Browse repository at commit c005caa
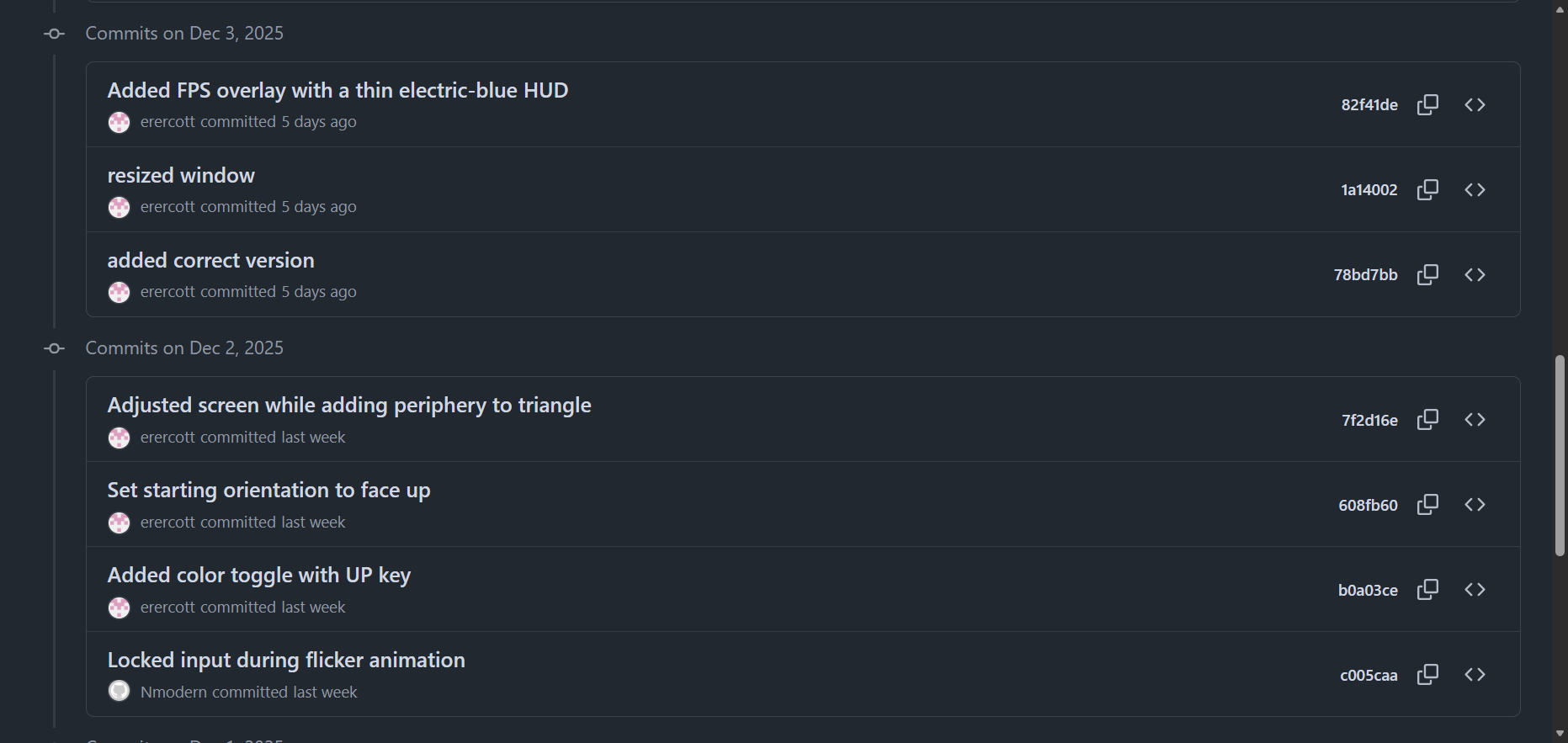Screen dimensions: 1568x743 tap(1475, 674)
